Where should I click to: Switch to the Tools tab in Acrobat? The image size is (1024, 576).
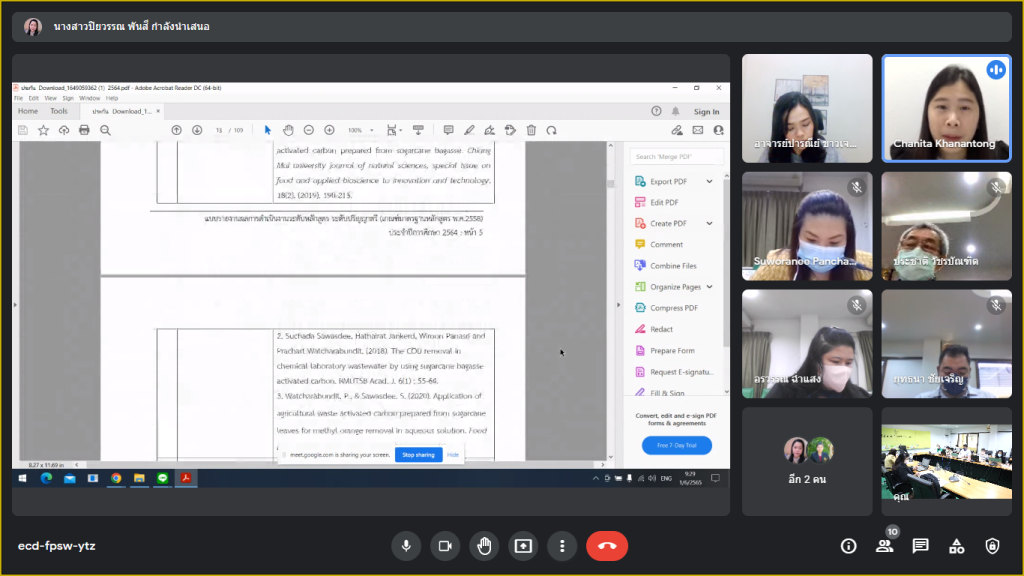(59, 112)
